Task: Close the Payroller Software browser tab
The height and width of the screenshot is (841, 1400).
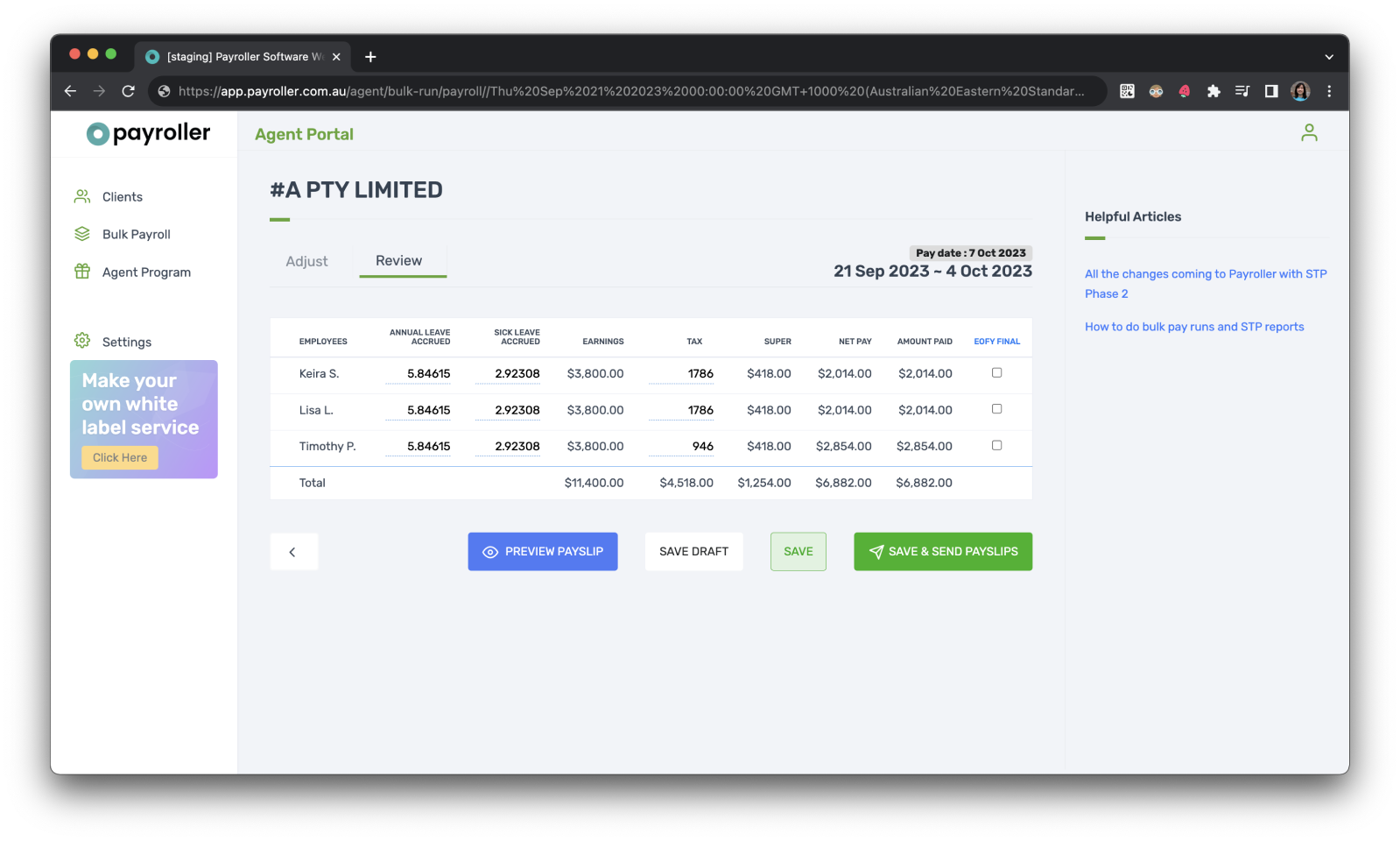Action: 336,57
